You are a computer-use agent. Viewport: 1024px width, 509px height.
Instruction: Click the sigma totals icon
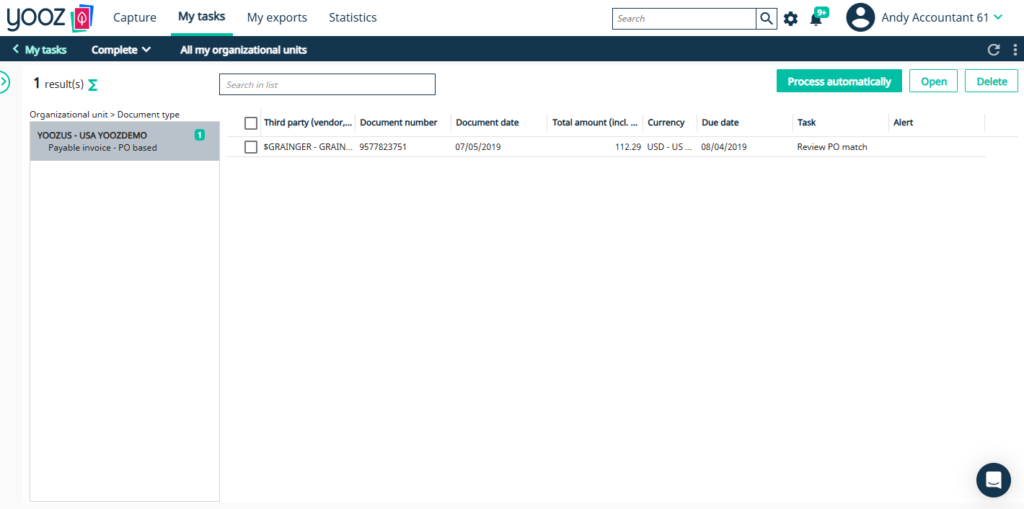93,84
